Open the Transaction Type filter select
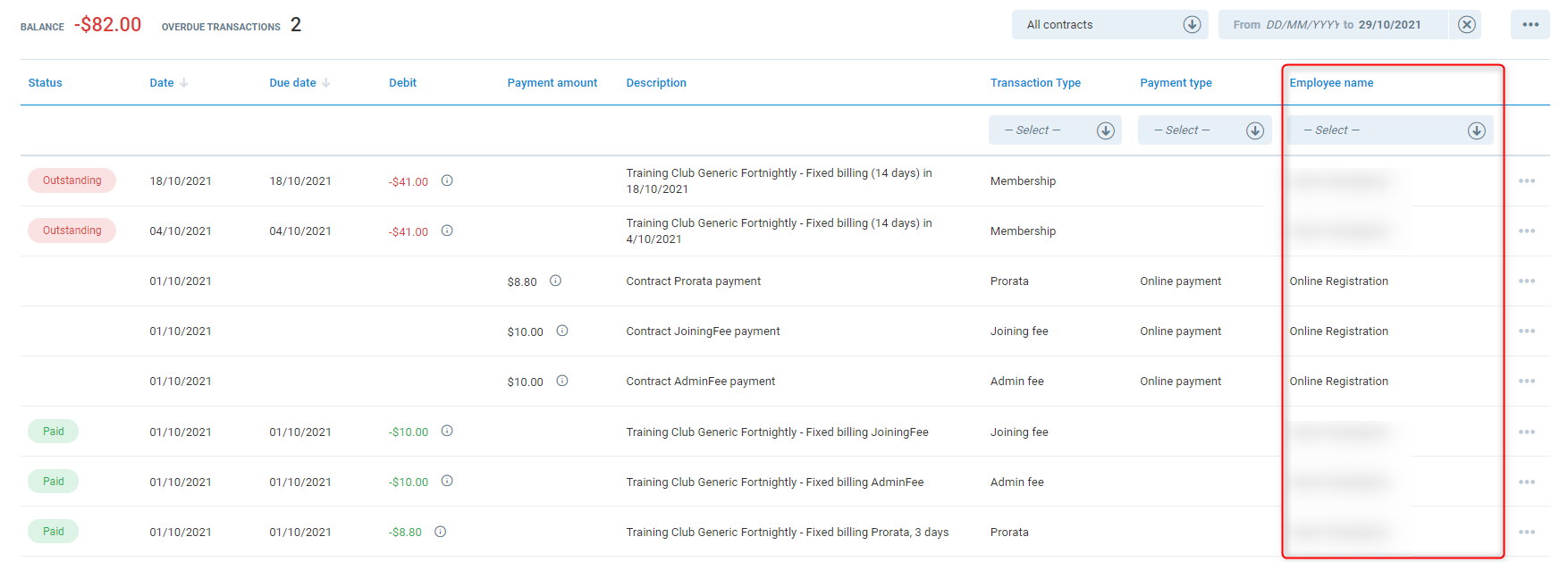 click(1055, 130)
